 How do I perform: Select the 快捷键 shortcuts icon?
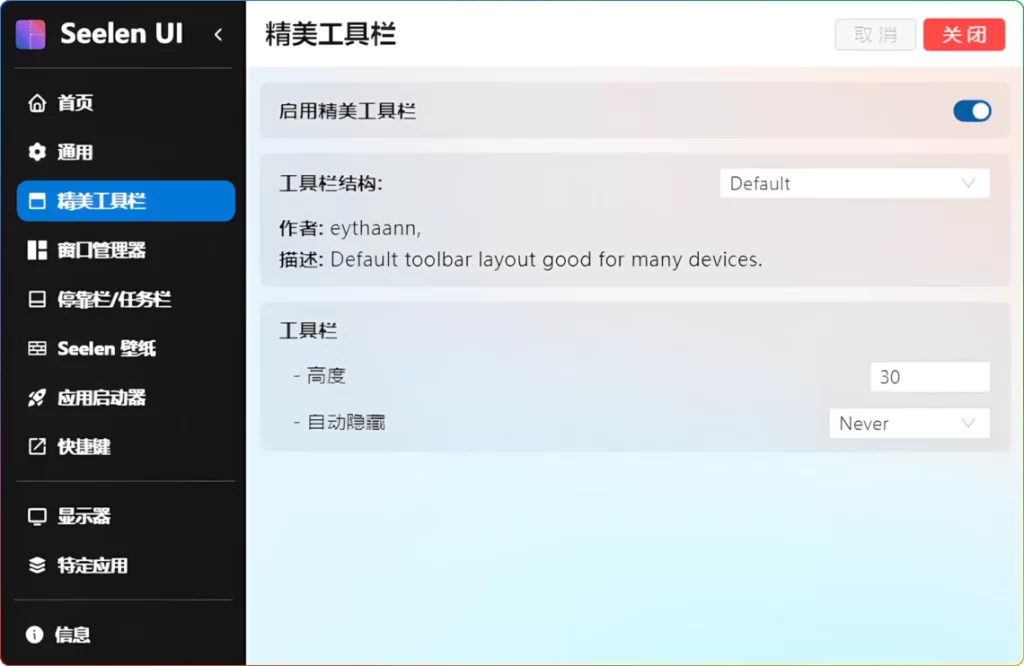[x=36, y=447]
